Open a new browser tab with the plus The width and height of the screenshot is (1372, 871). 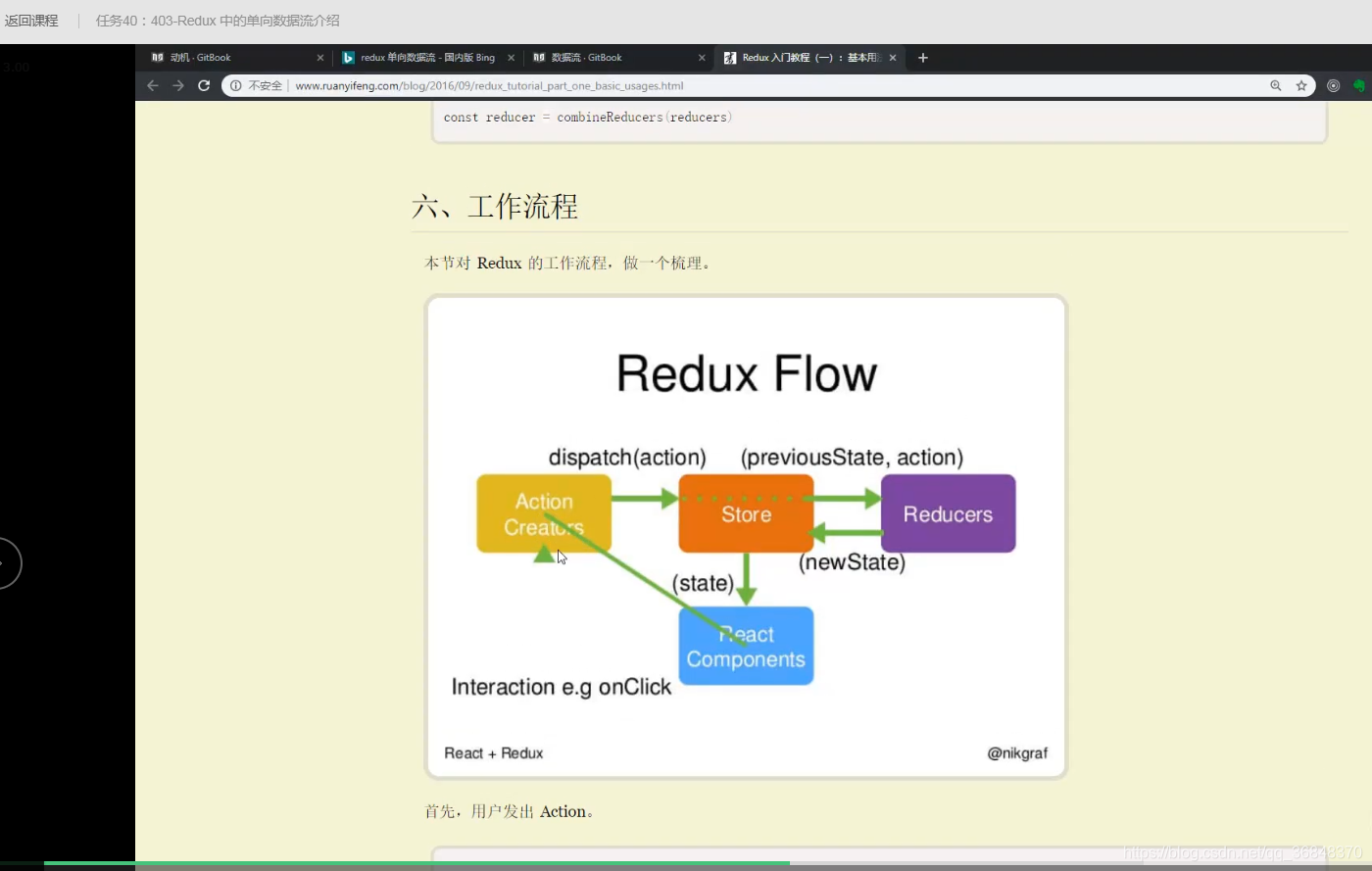pos(922,58)
